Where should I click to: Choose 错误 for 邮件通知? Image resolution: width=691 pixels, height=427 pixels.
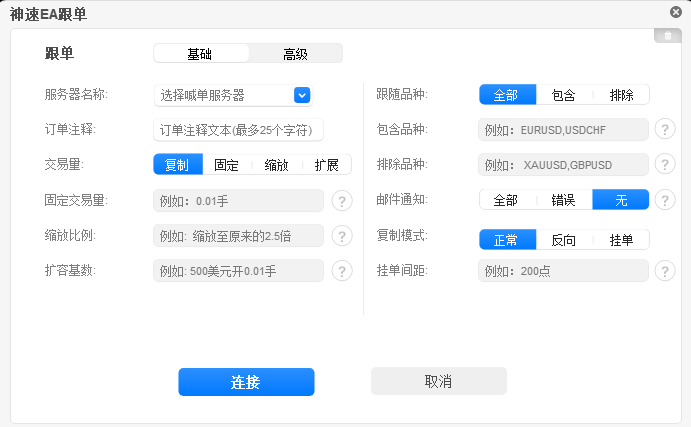pyautogui.click(x=564, y=200)
